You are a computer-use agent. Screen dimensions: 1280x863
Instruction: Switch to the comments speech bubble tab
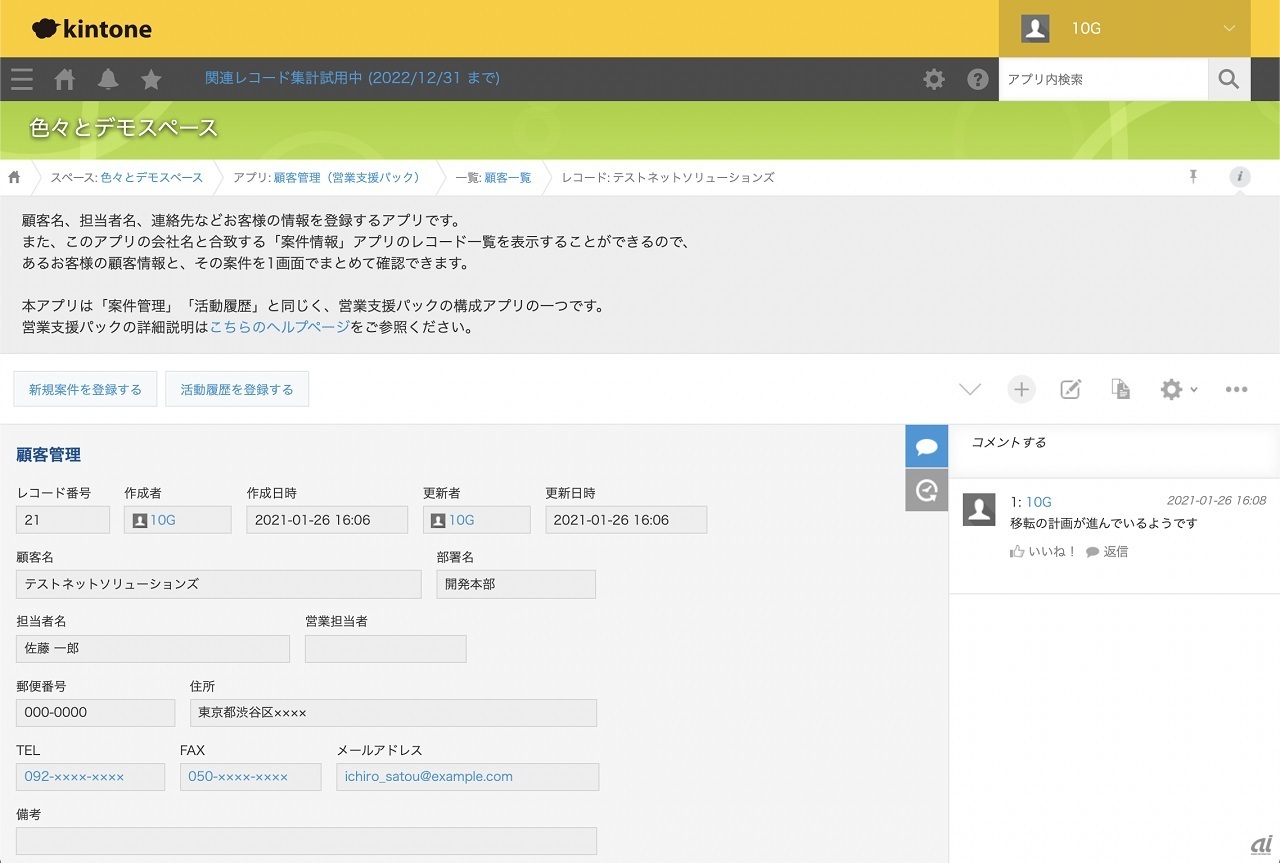pyautogui.click(x=926, y=446)
